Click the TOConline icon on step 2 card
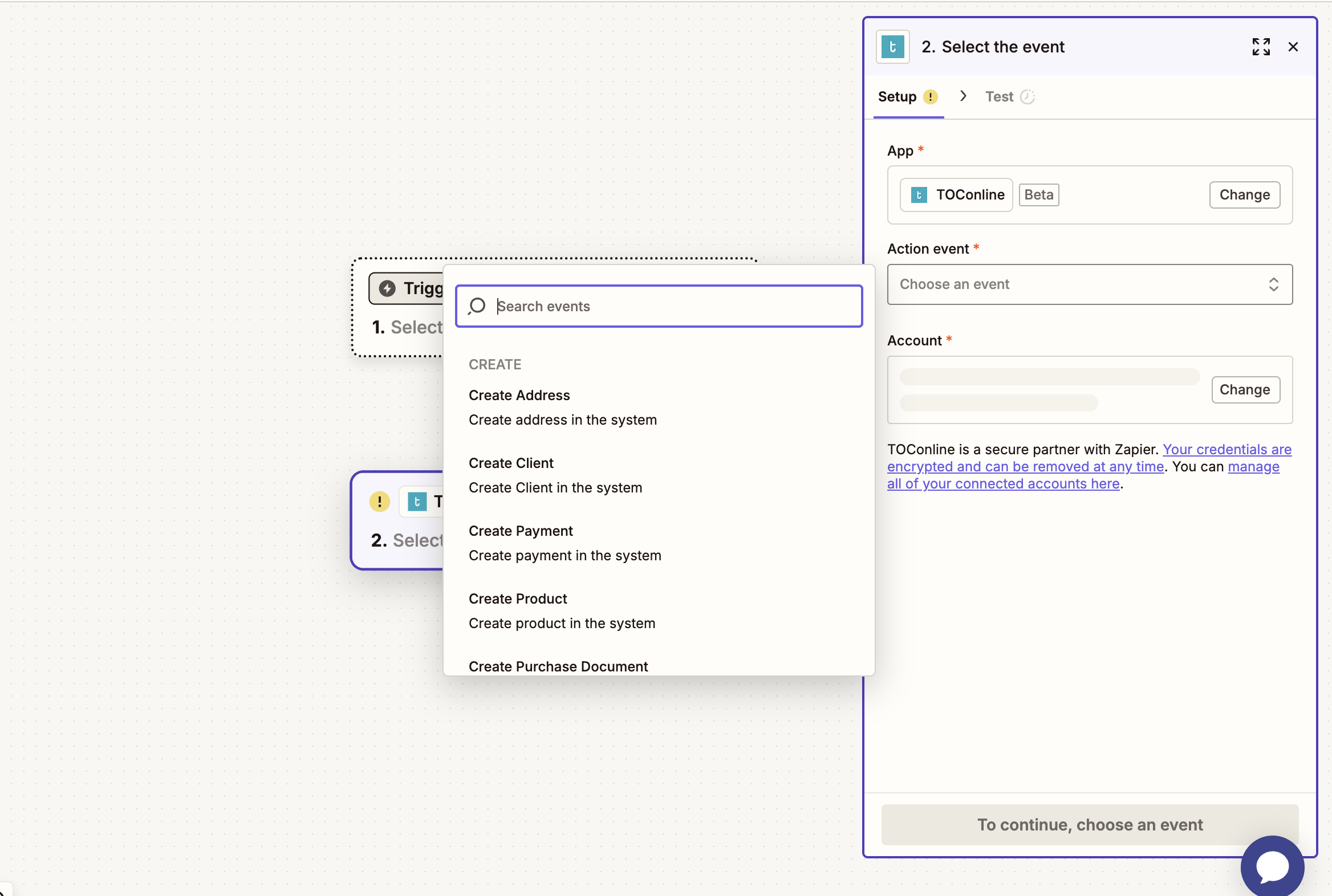 click(x=417, y=502)
